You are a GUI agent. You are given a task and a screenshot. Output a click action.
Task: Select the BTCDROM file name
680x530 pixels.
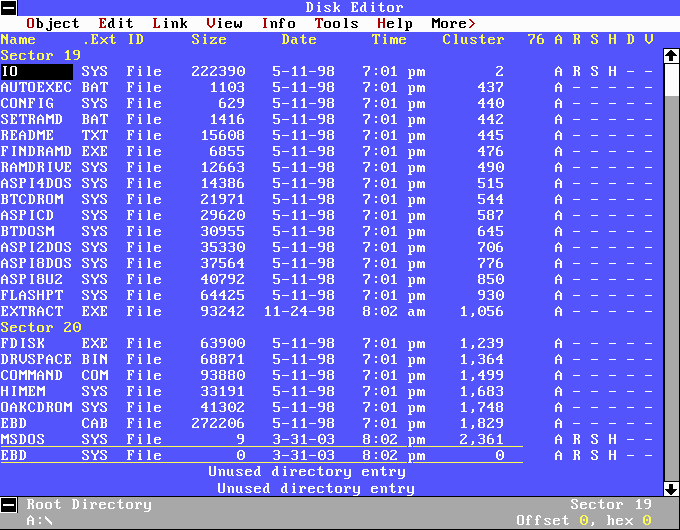click(x=32, y=200)
